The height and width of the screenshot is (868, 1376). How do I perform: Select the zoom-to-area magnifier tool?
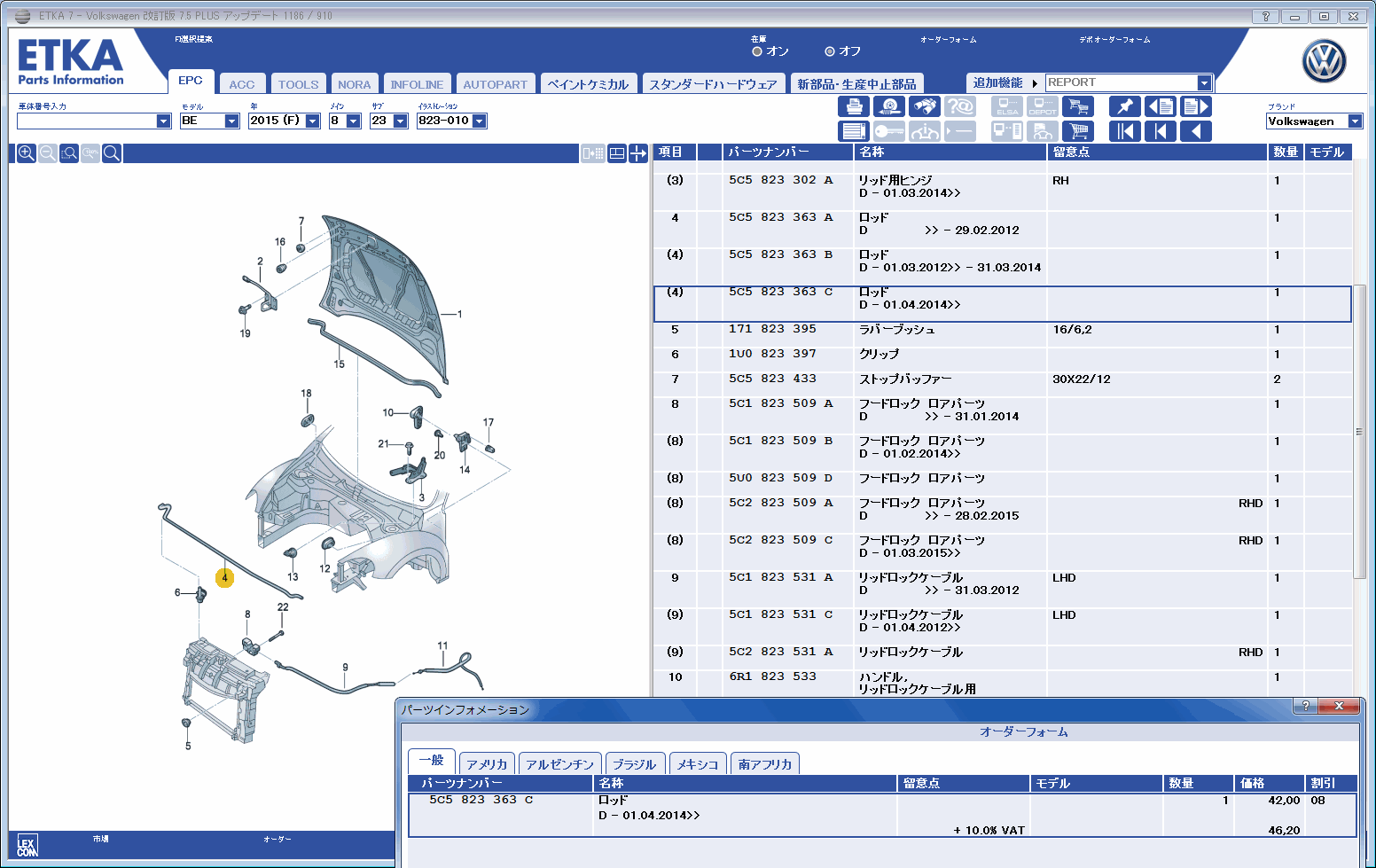pyautogui.click(x=69, y=153)
